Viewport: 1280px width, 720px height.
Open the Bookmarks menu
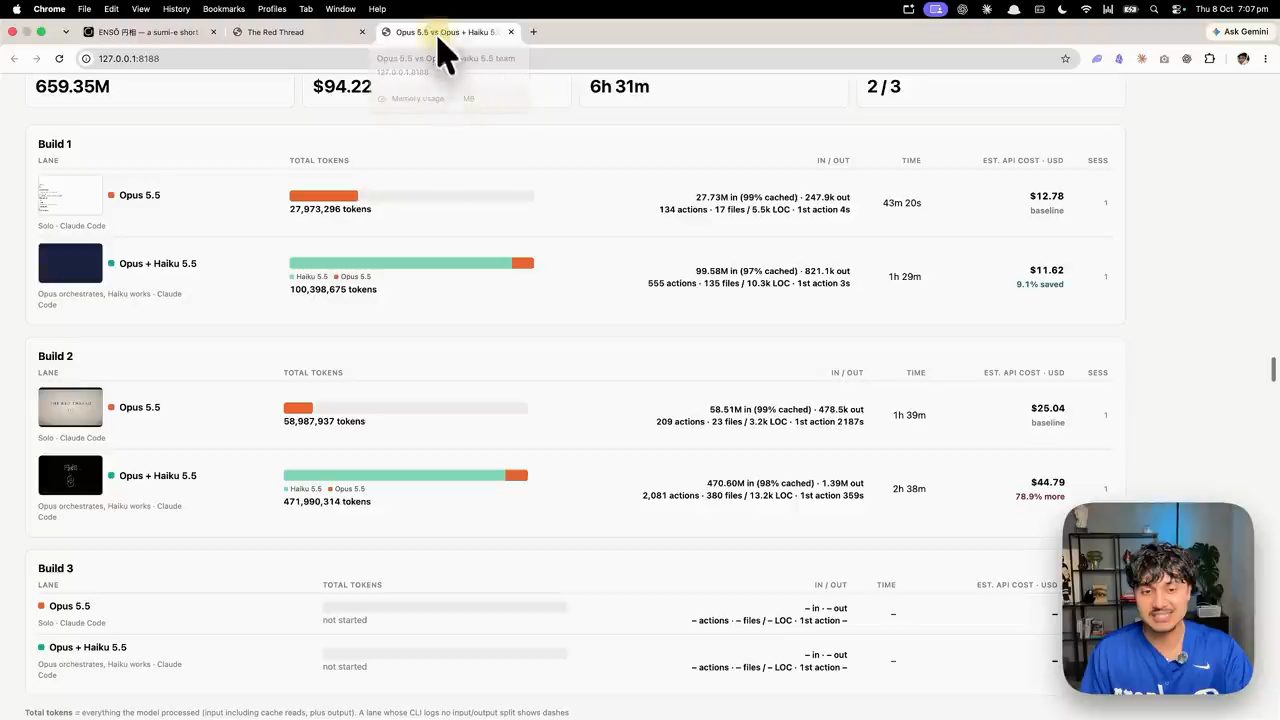224,9
